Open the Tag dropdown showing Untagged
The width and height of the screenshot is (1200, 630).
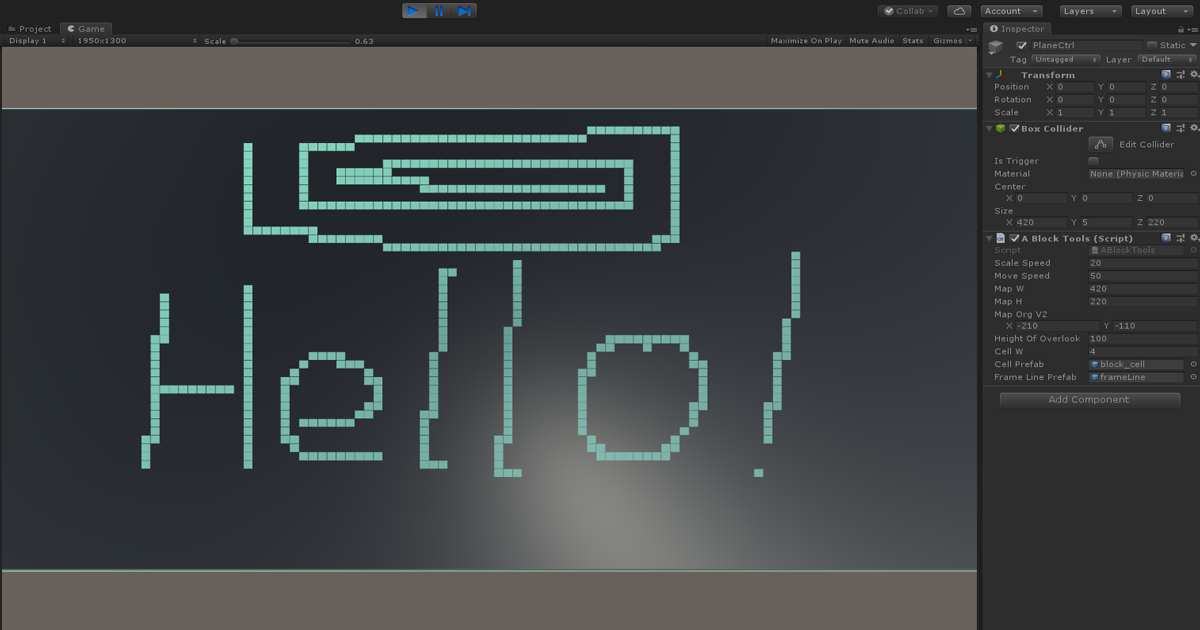[x=1065, y=60]
